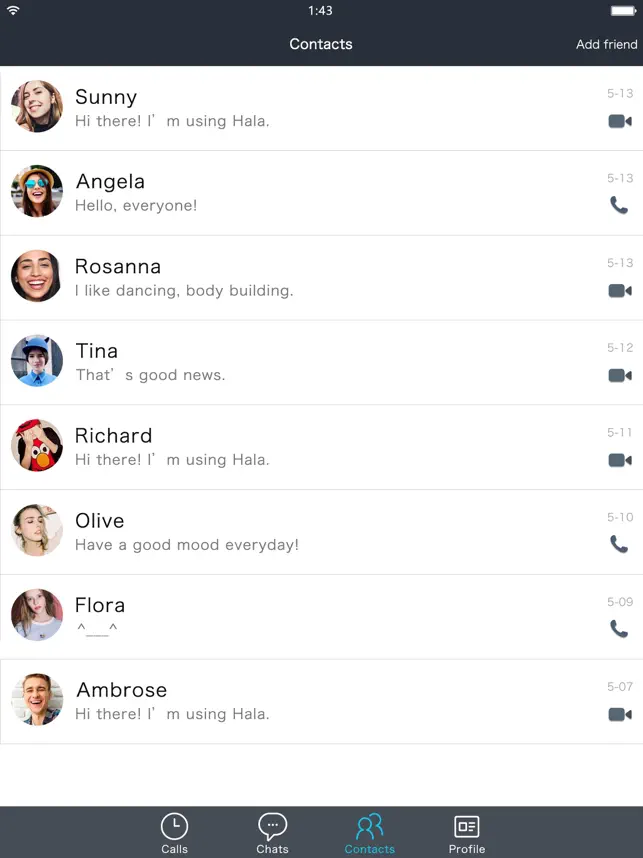Viewport: 643px width, 858px height.
Task: Open the Chats tab
Action: tap(273, 833)
